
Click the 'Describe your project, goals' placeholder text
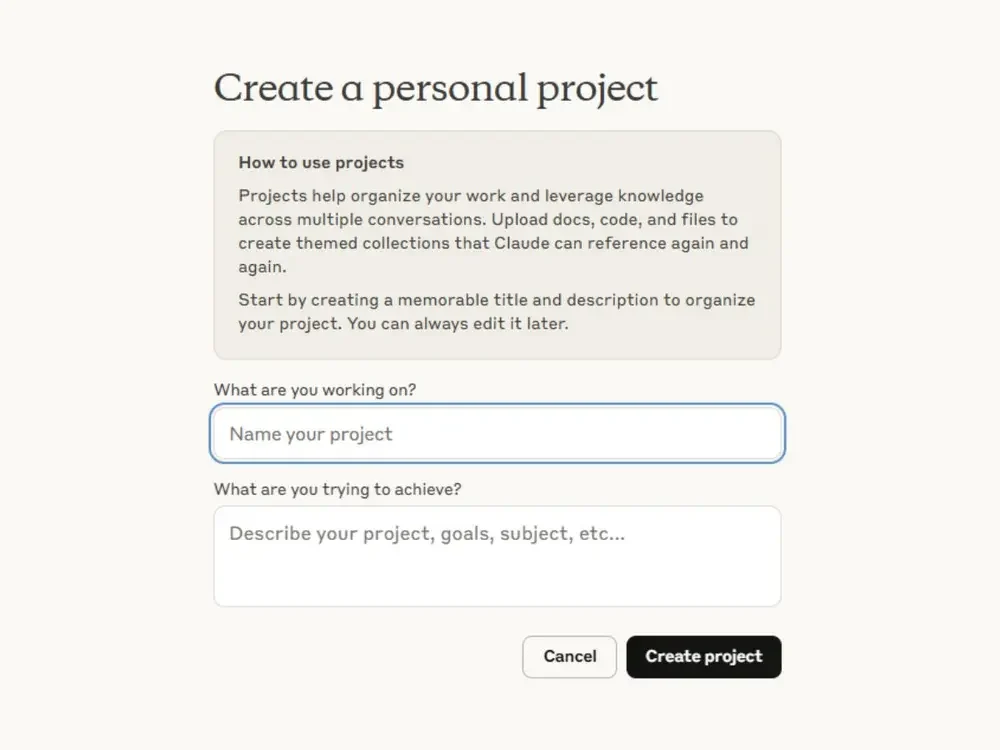point(427,533)
